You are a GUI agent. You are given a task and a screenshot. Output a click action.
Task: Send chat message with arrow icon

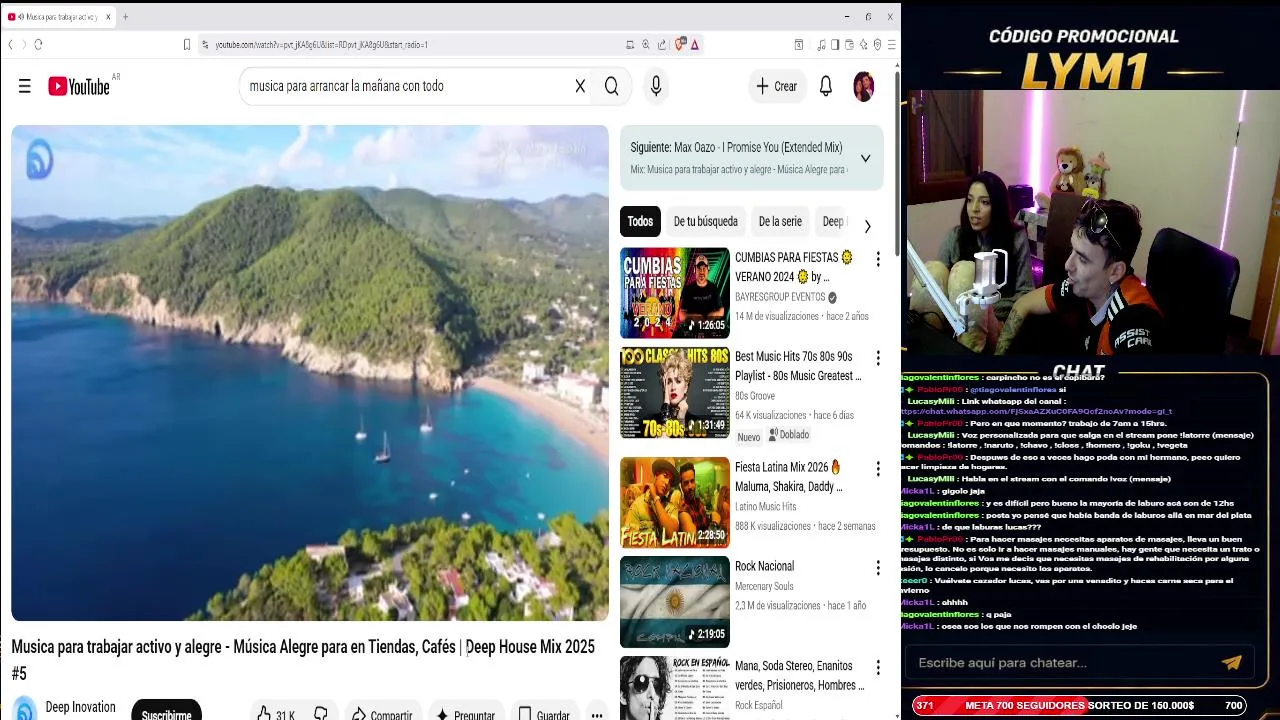(1232, 662)
